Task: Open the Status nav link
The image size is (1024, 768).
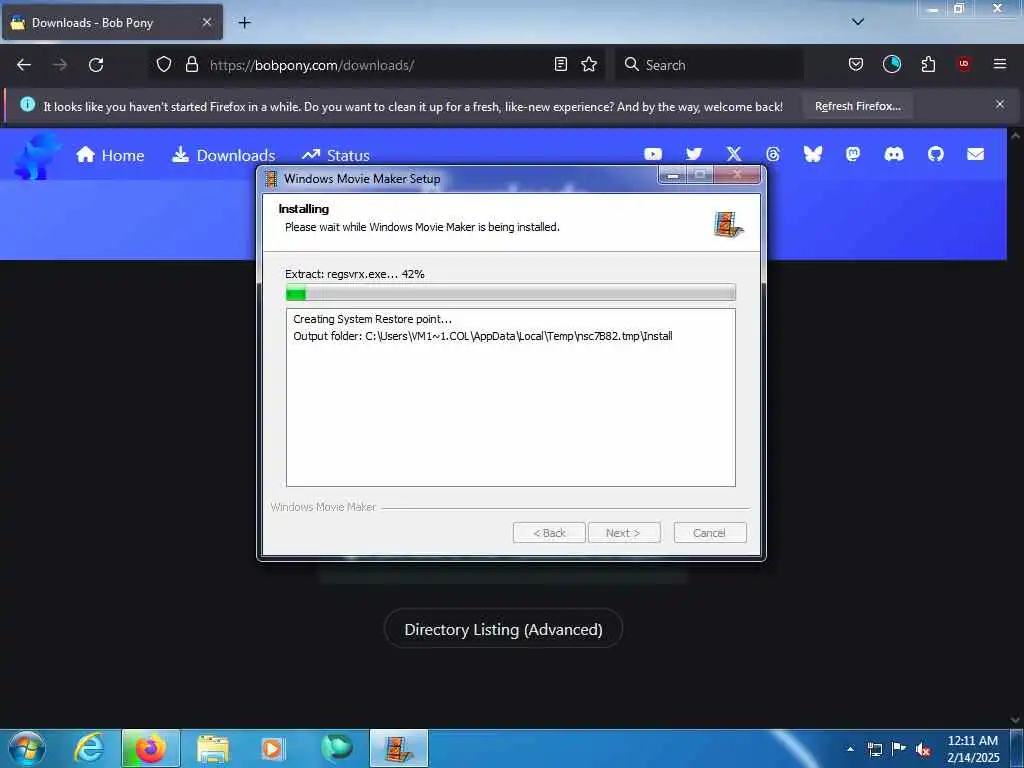Action: pyautogui.click(x=336, y=155)
